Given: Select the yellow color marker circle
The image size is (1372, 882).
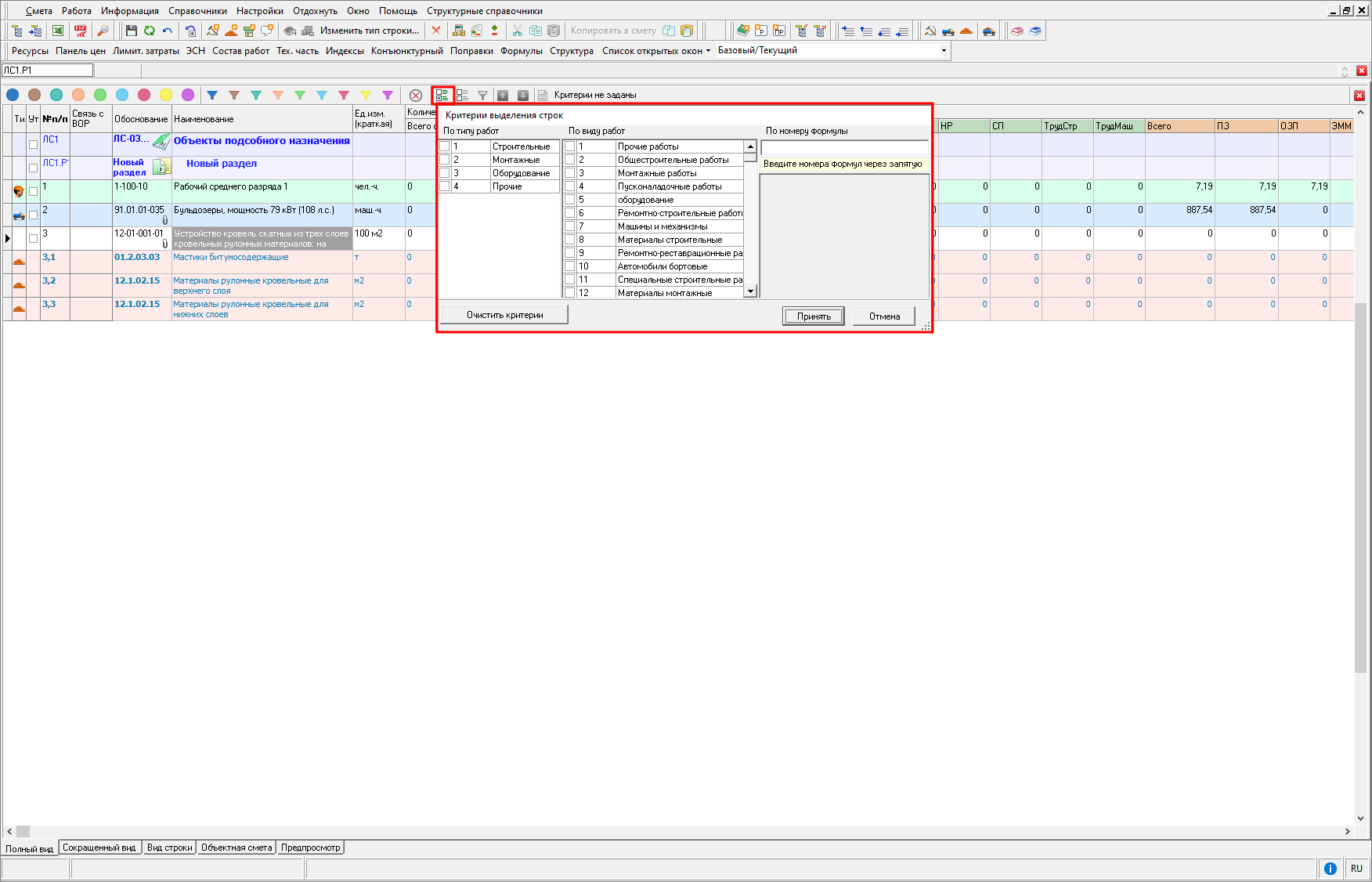Looking at the screenshot, I should tap(166, 95).
